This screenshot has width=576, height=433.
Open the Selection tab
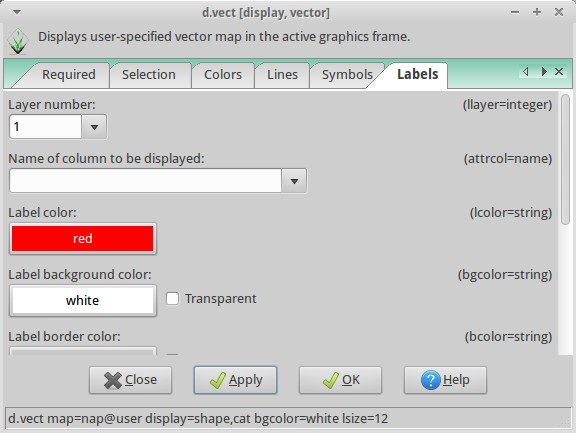point(149,75)
